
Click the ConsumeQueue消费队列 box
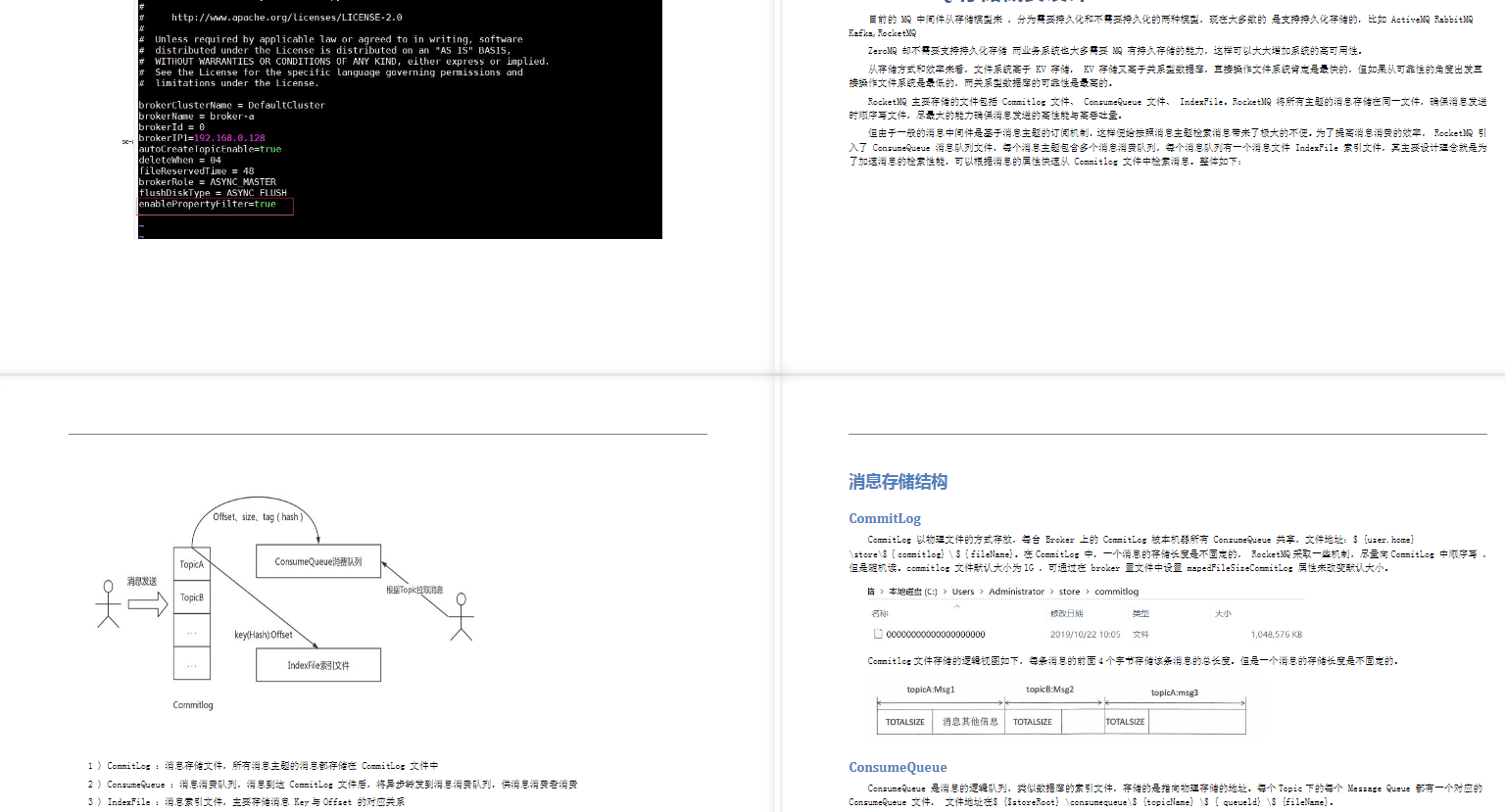(318, 561)
